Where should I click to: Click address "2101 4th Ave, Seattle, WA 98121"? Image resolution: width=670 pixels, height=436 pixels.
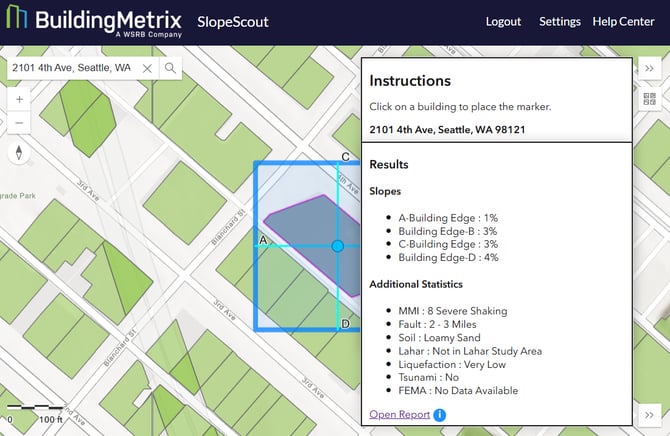pyautogui.click(x=447, y=130)
